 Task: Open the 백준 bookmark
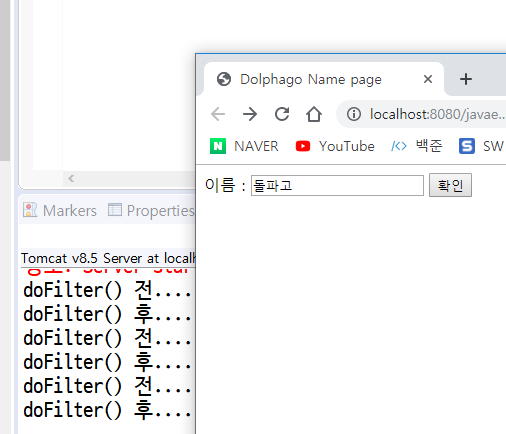[x=417, y=146]
